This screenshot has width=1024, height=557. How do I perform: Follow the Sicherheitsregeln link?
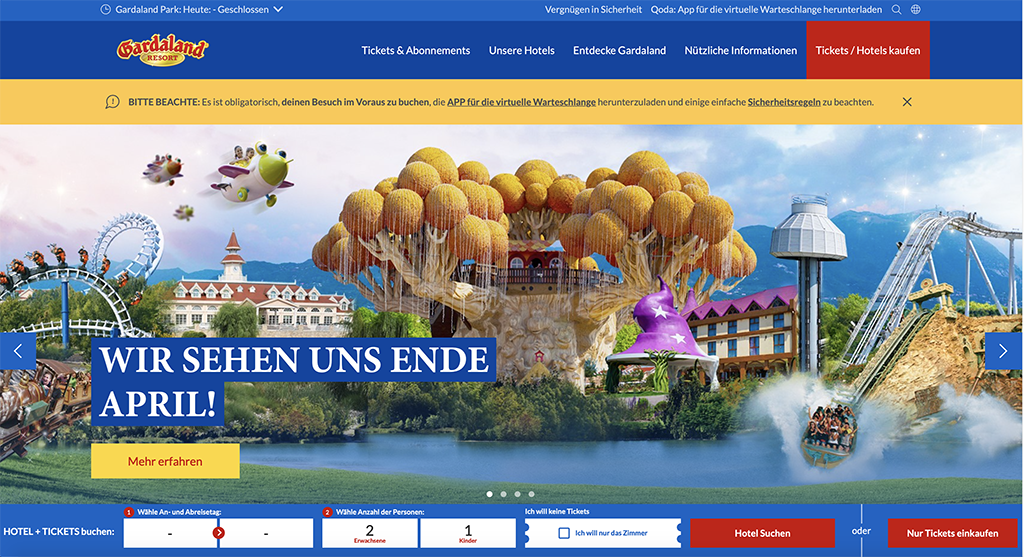coord(784,102)
